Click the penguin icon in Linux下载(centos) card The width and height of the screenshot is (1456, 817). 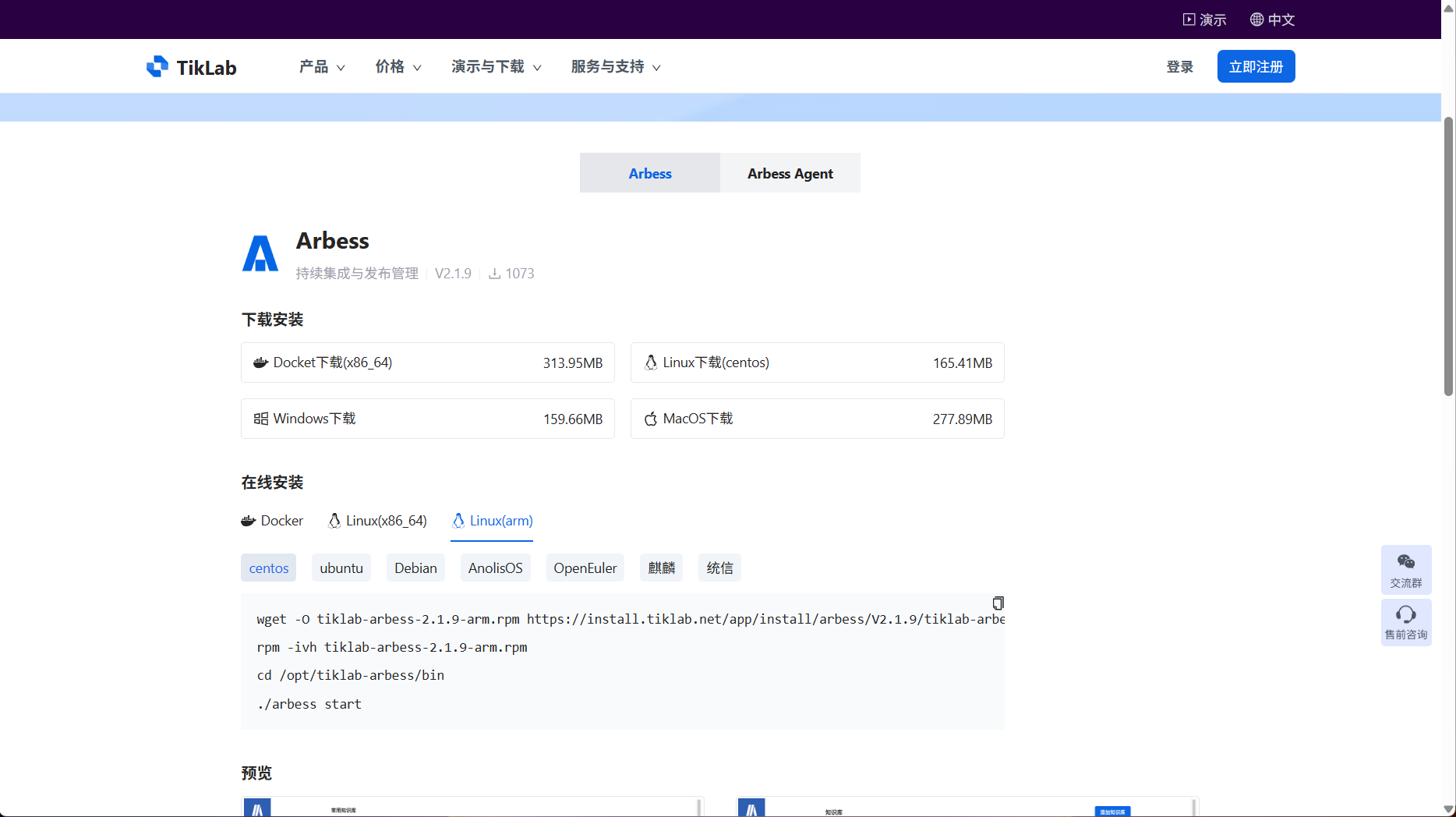coord(651,363)
